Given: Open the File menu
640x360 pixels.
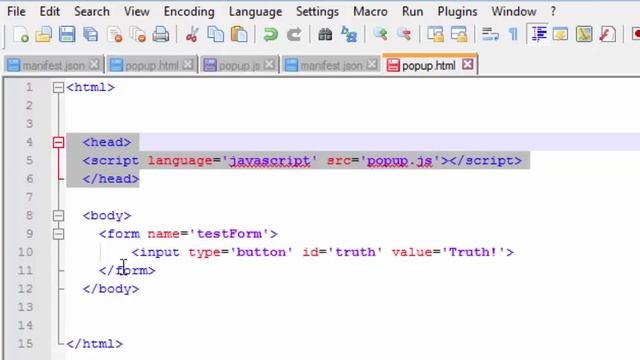Looking at the screenshot, I should point(16,11).
